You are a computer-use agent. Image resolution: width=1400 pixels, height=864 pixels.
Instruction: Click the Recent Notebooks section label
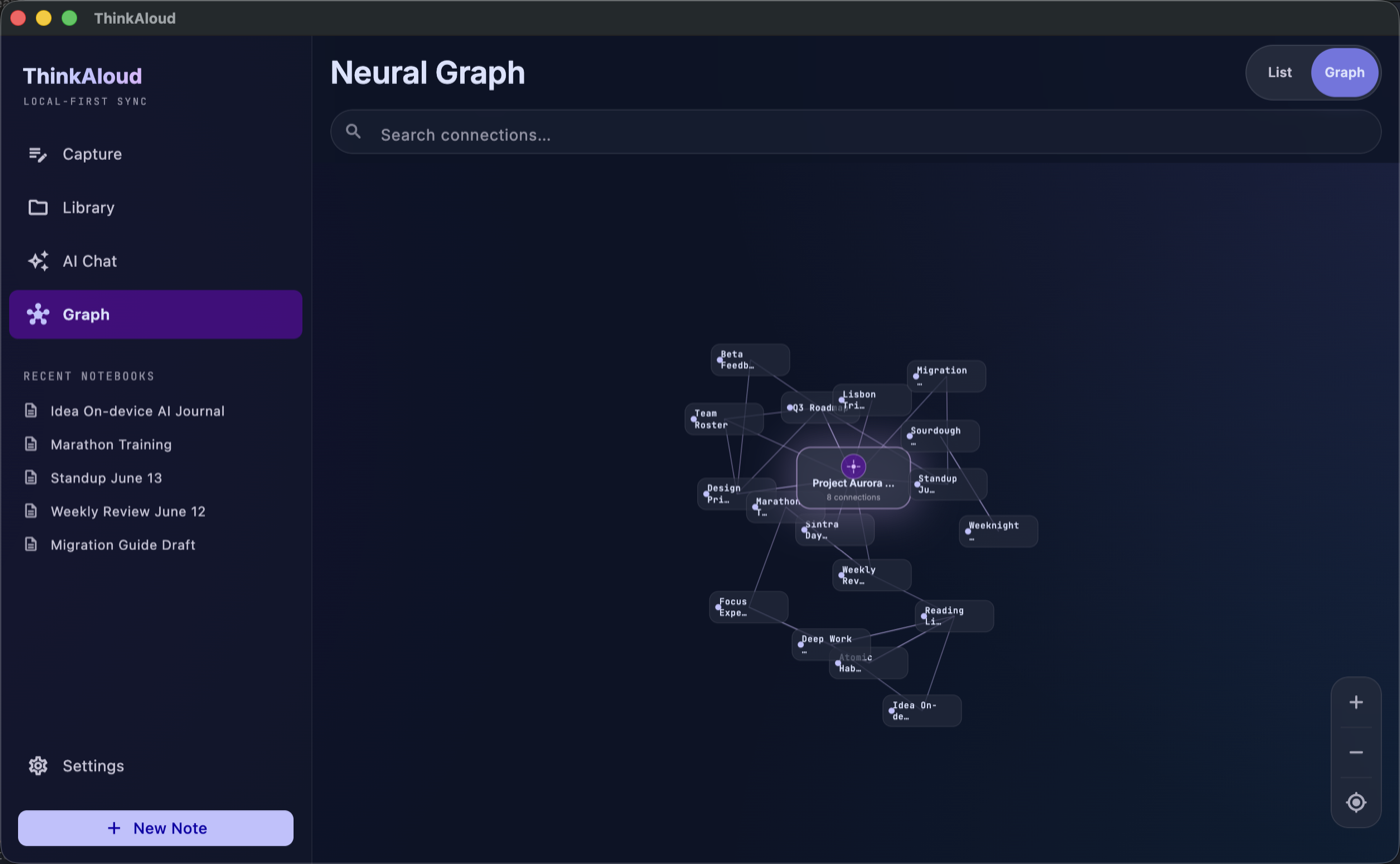(x=89, y=376)
